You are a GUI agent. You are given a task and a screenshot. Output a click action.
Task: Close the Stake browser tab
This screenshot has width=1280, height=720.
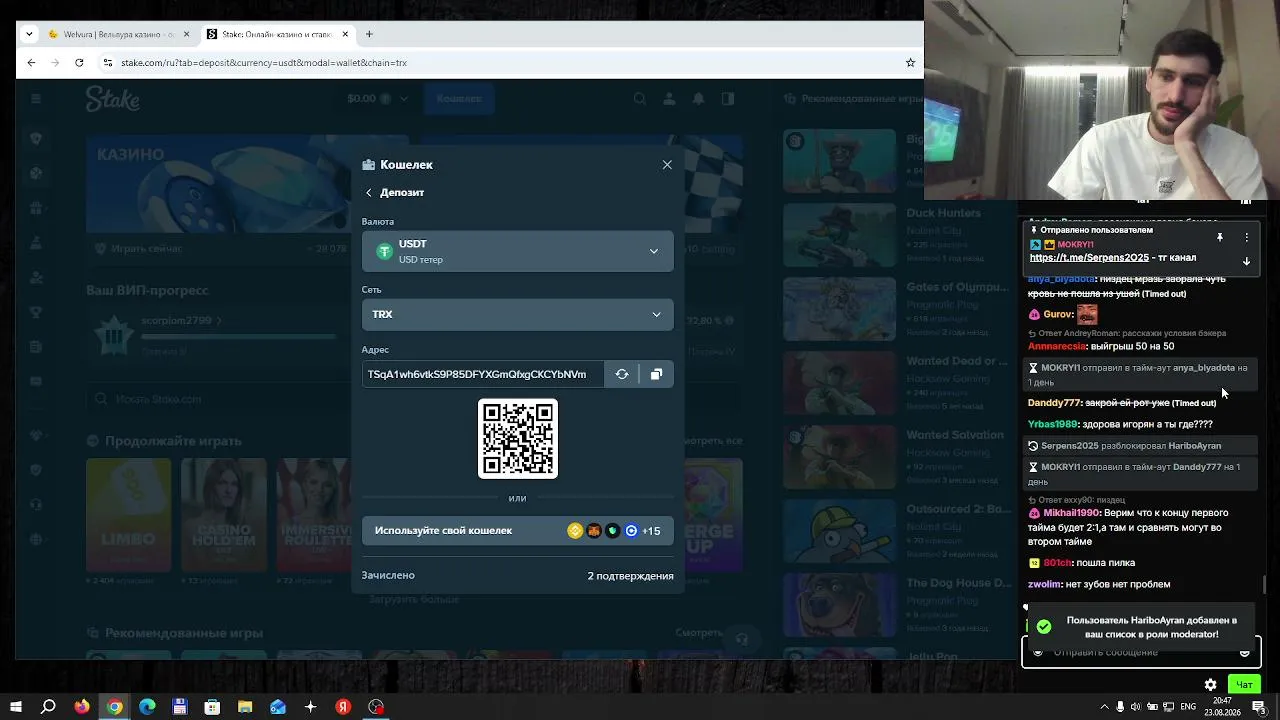point(345,34)
